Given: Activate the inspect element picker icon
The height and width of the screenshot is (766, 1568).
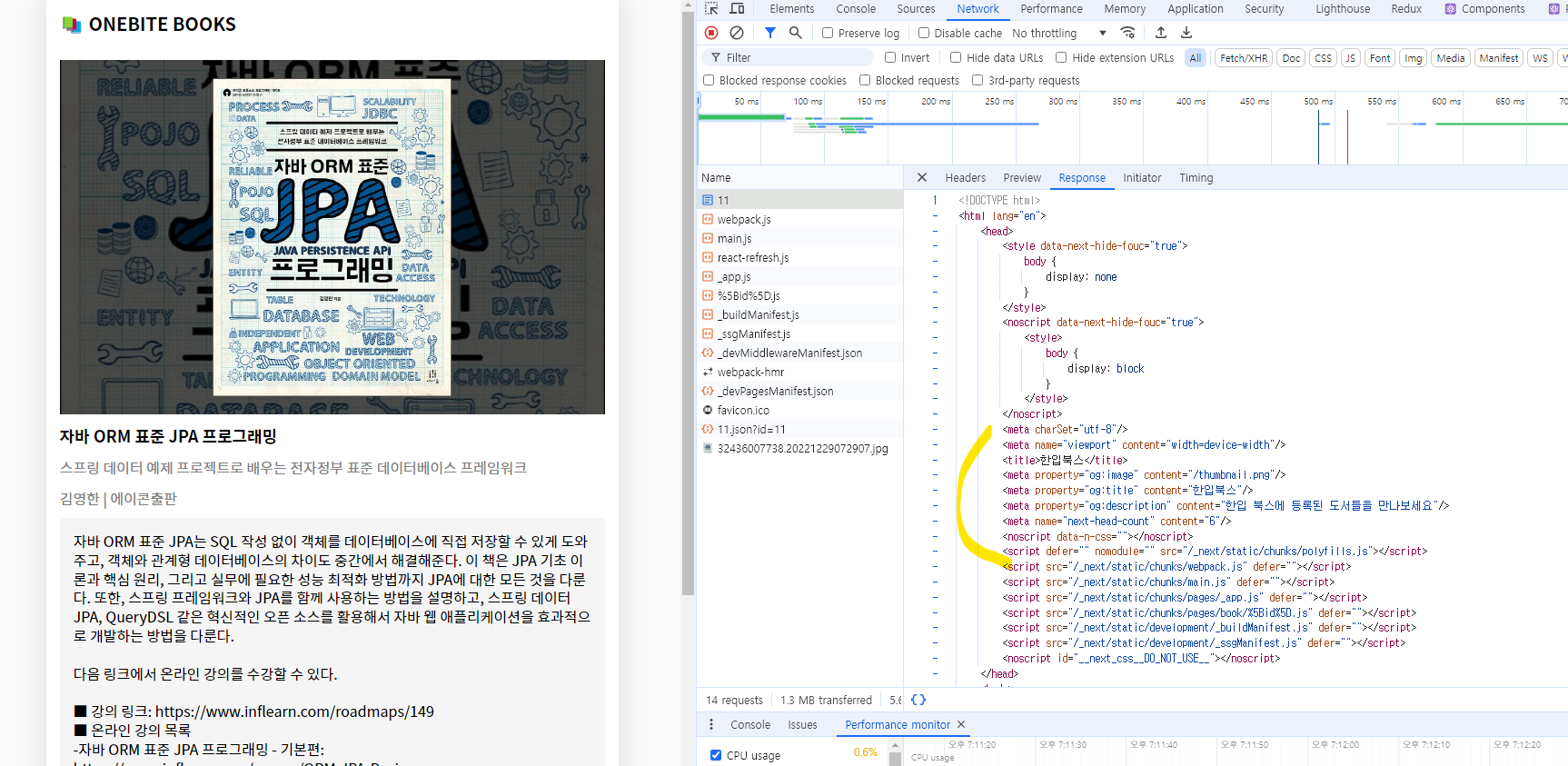Looking at the screenshot, I should coord(711,9).
